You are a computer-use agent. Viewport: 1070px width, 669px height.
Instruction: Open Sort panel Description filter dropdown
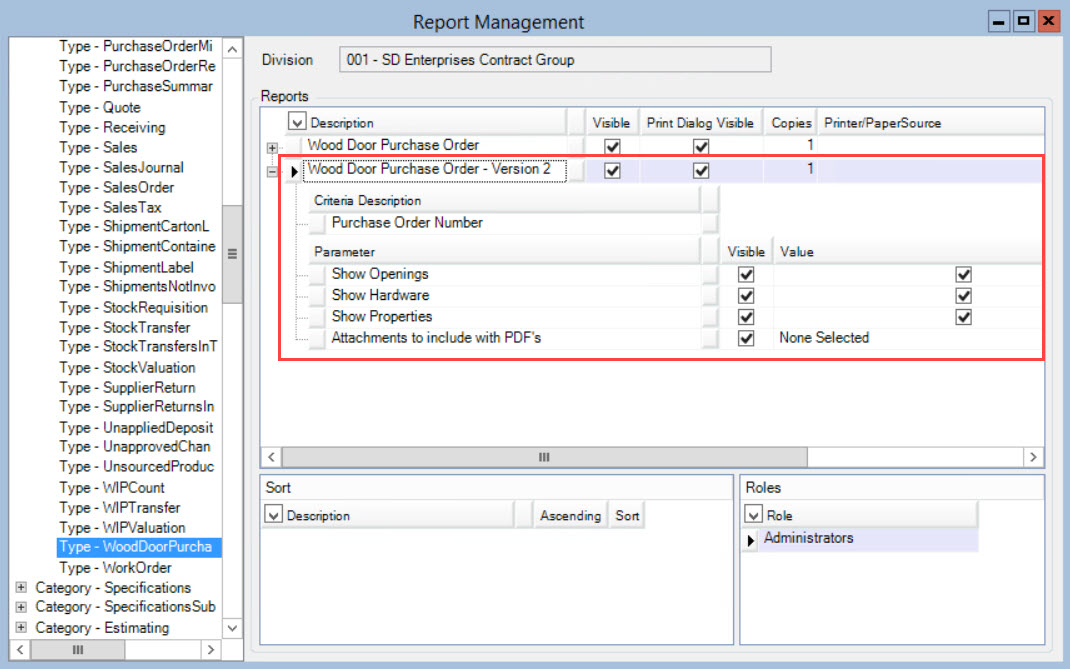point(273,515)
